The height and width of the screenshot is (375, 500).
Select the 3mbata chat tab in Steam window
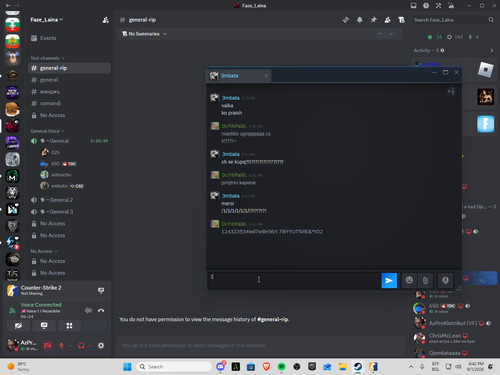pyautogui.click(x=239, y=76)
